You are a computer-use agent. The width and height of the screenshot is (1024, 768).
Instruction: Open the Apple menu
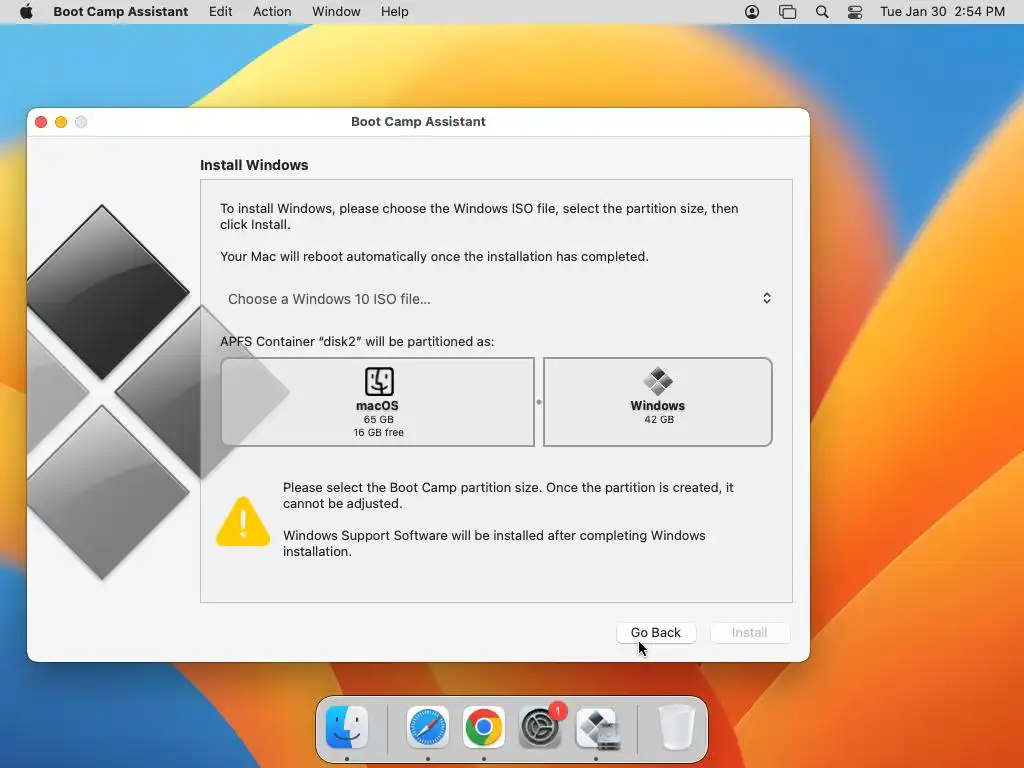(x=26, y=12)
